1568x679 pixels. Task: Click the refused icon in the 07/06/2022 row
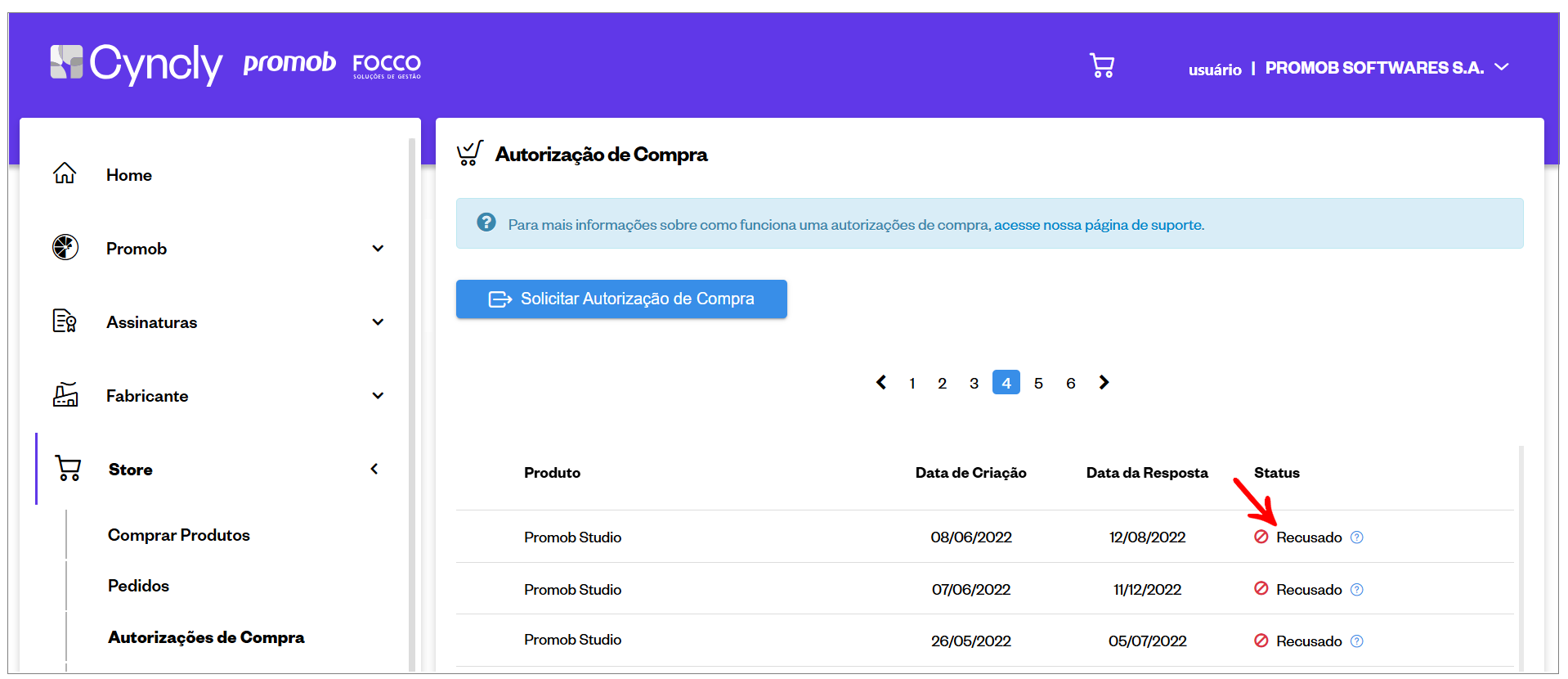[1261, 589]
